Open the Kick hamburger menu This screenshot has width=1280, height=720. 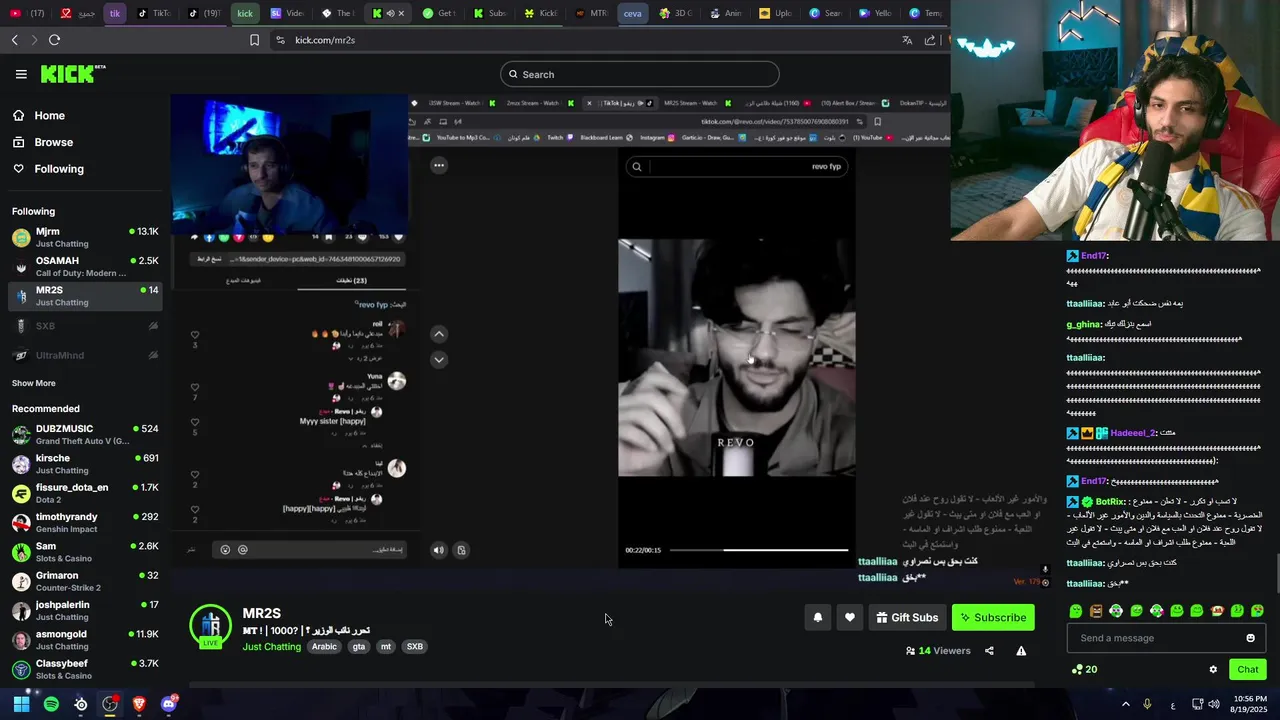21,74
